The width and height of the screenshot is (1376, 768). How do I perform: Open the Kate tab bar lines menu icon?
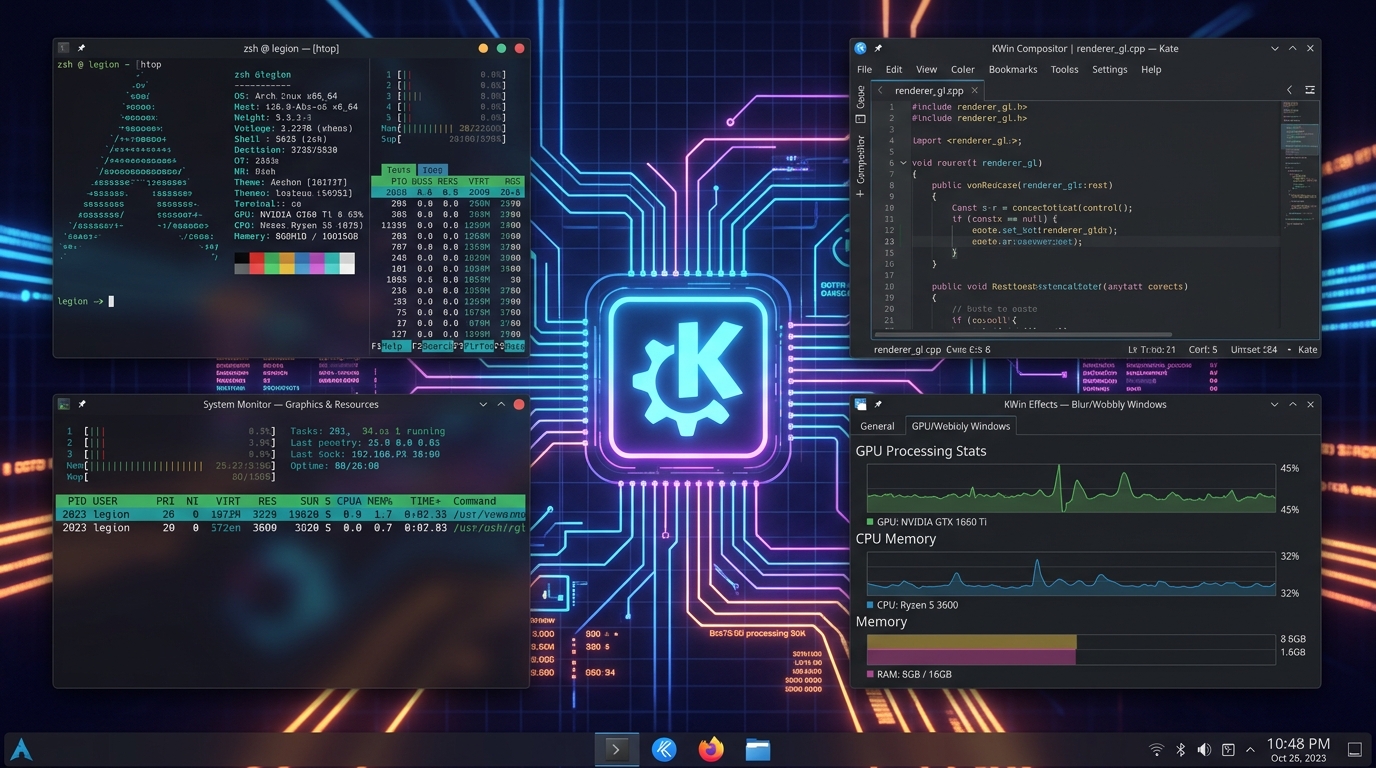click(x=1310, y=90)
